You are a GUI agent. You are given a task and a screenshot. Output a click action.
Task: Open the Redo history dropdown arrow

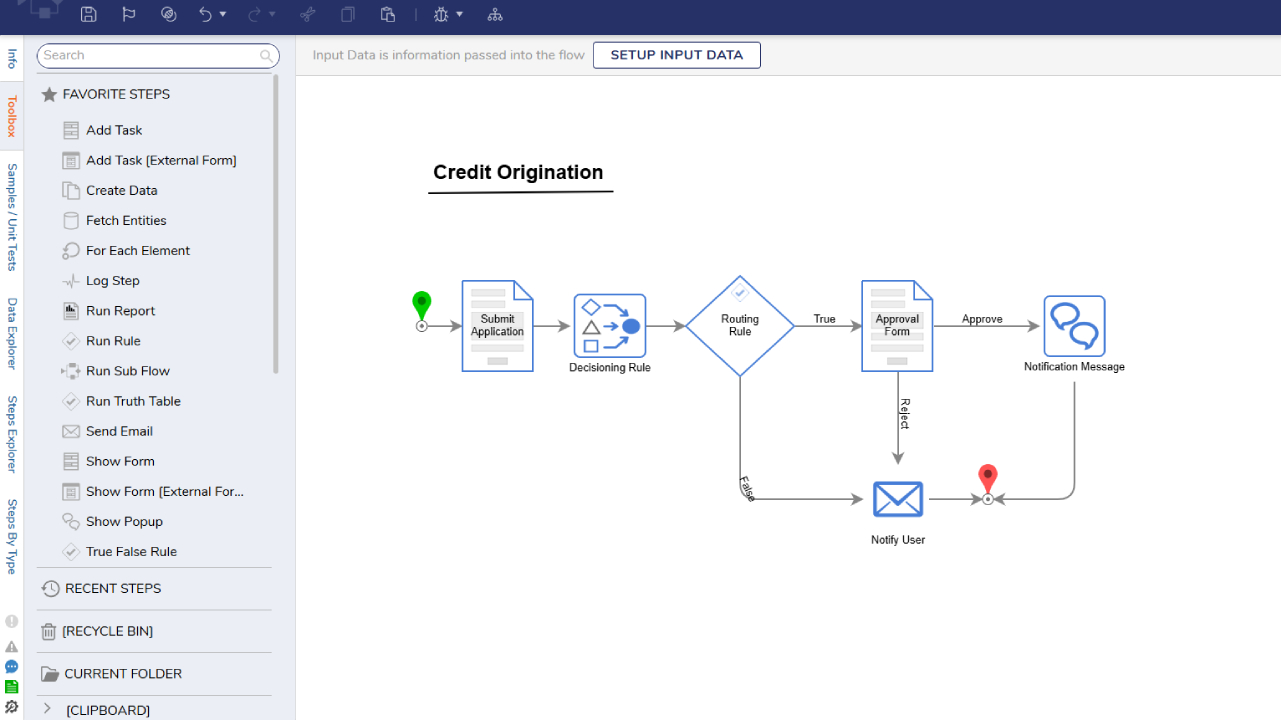[x=273, y=14]
